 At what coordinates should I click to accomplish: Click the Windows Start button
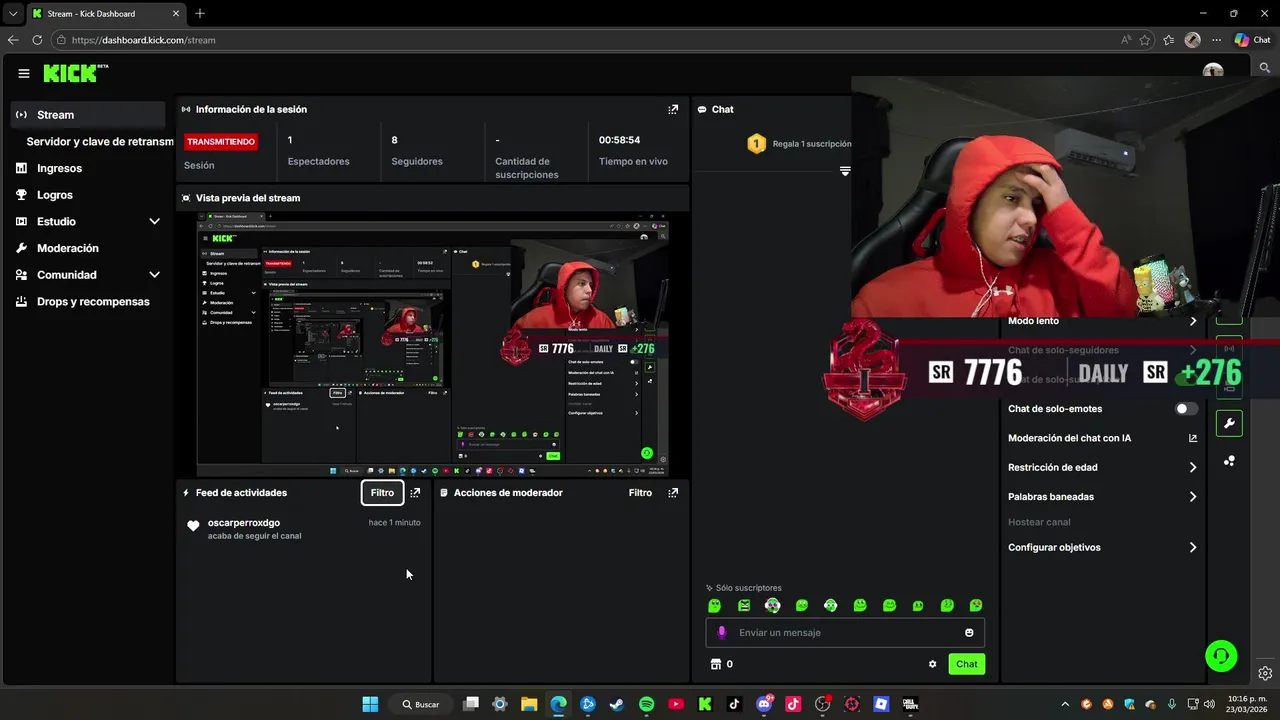click(370, 704)
